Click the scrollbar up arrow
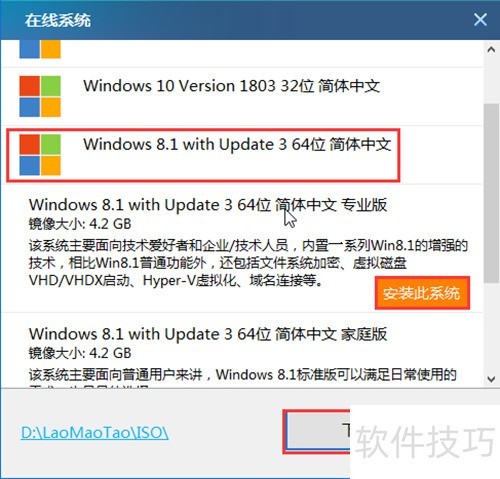 coord(491,50)
